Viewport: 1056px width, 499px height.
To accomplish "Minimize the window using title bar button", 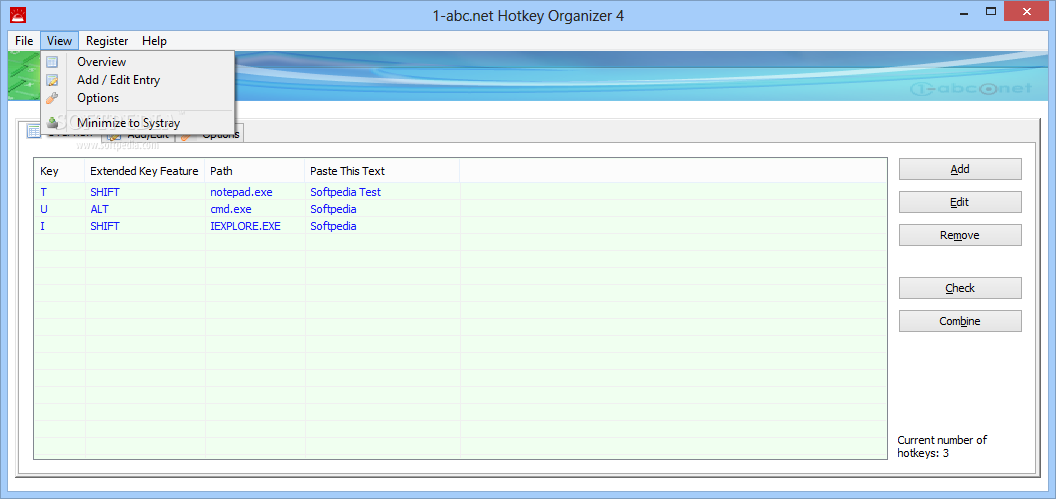I will tap(964, 11).
